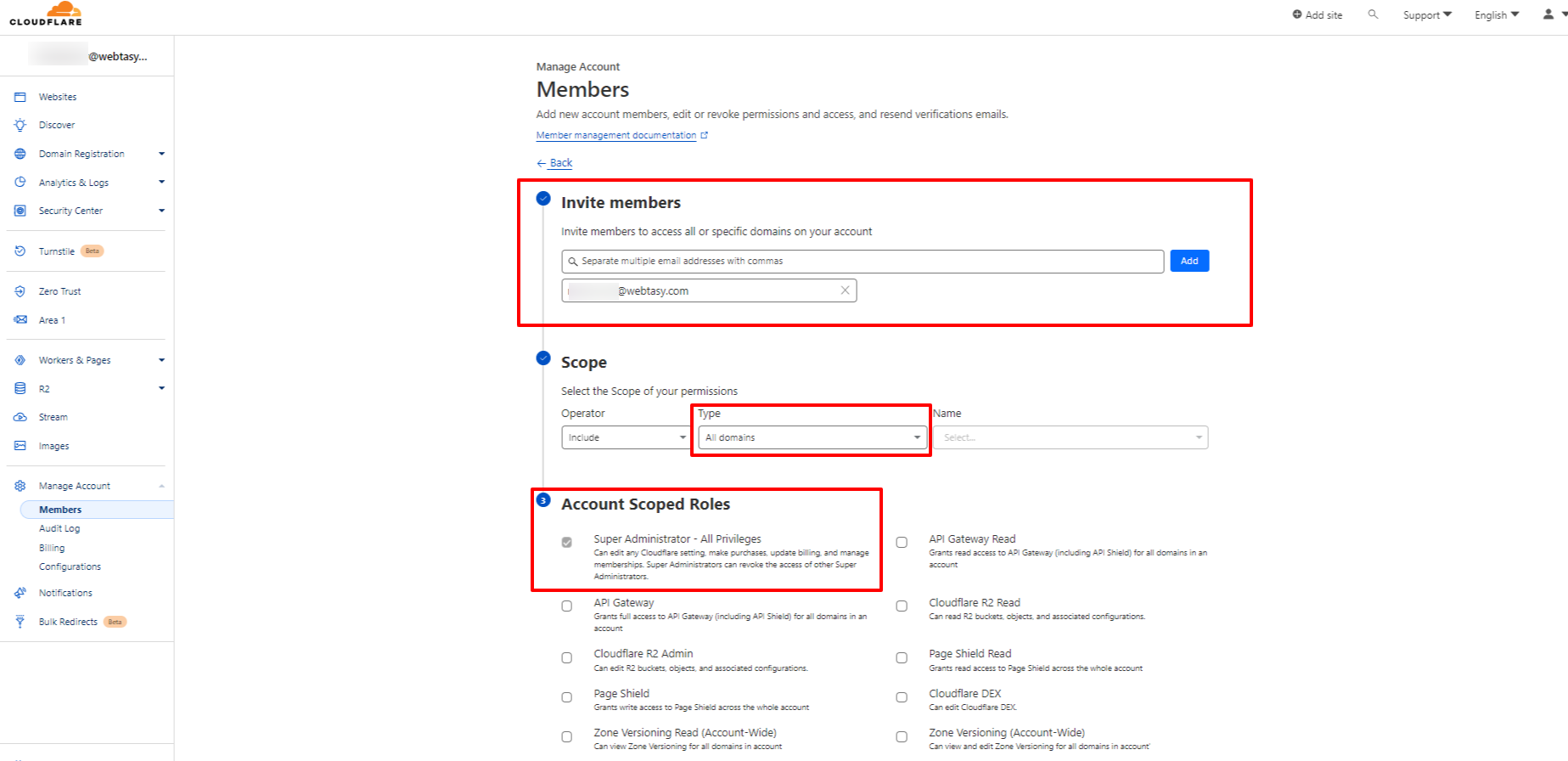
Task: Click the Add site plus icon
Action: coord(1297,14)
